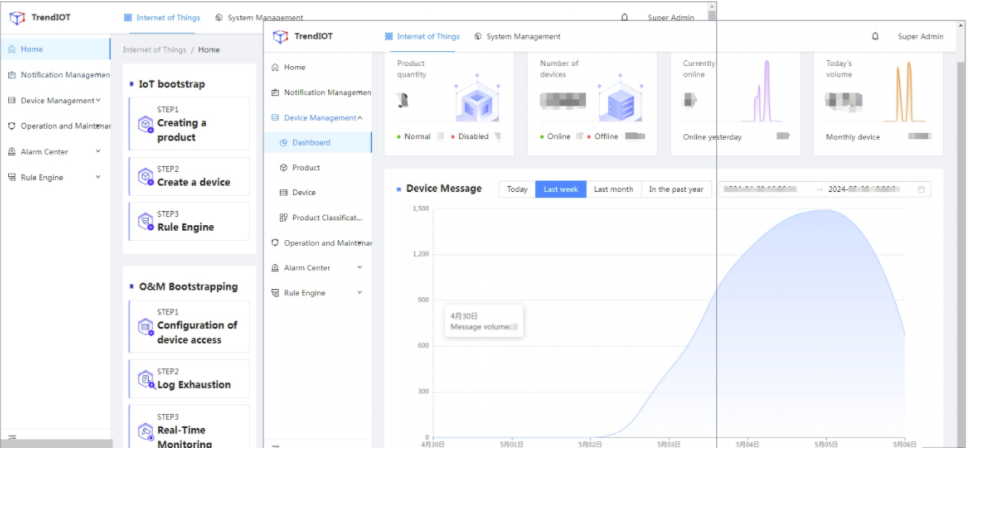The image size is (982, 506).
Task: Open the calendar icon in the date range picker
Action: [921, 189]
